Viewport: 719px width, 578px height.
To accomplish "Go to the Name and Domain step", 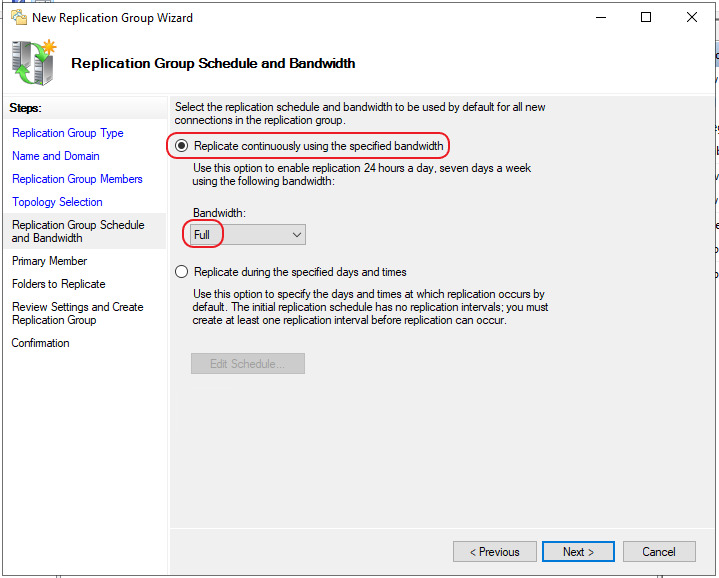I will tap(55, 156).
